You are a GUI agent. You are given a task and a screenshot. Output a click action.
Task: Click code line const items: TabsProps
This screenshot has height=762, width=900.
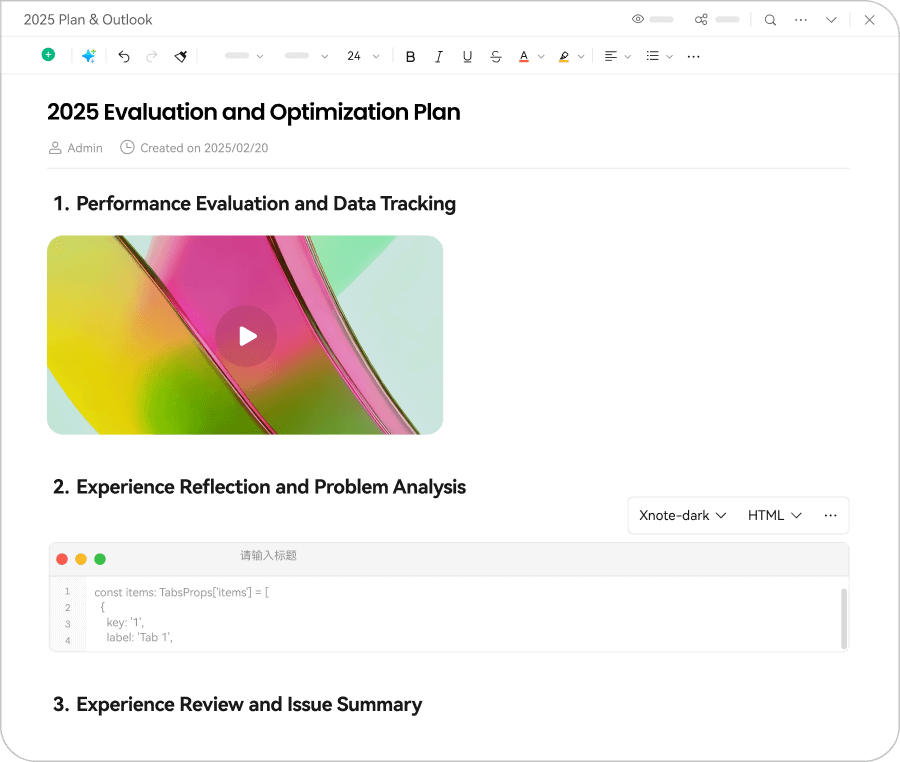pyautogui.click(x=181, y=592)
